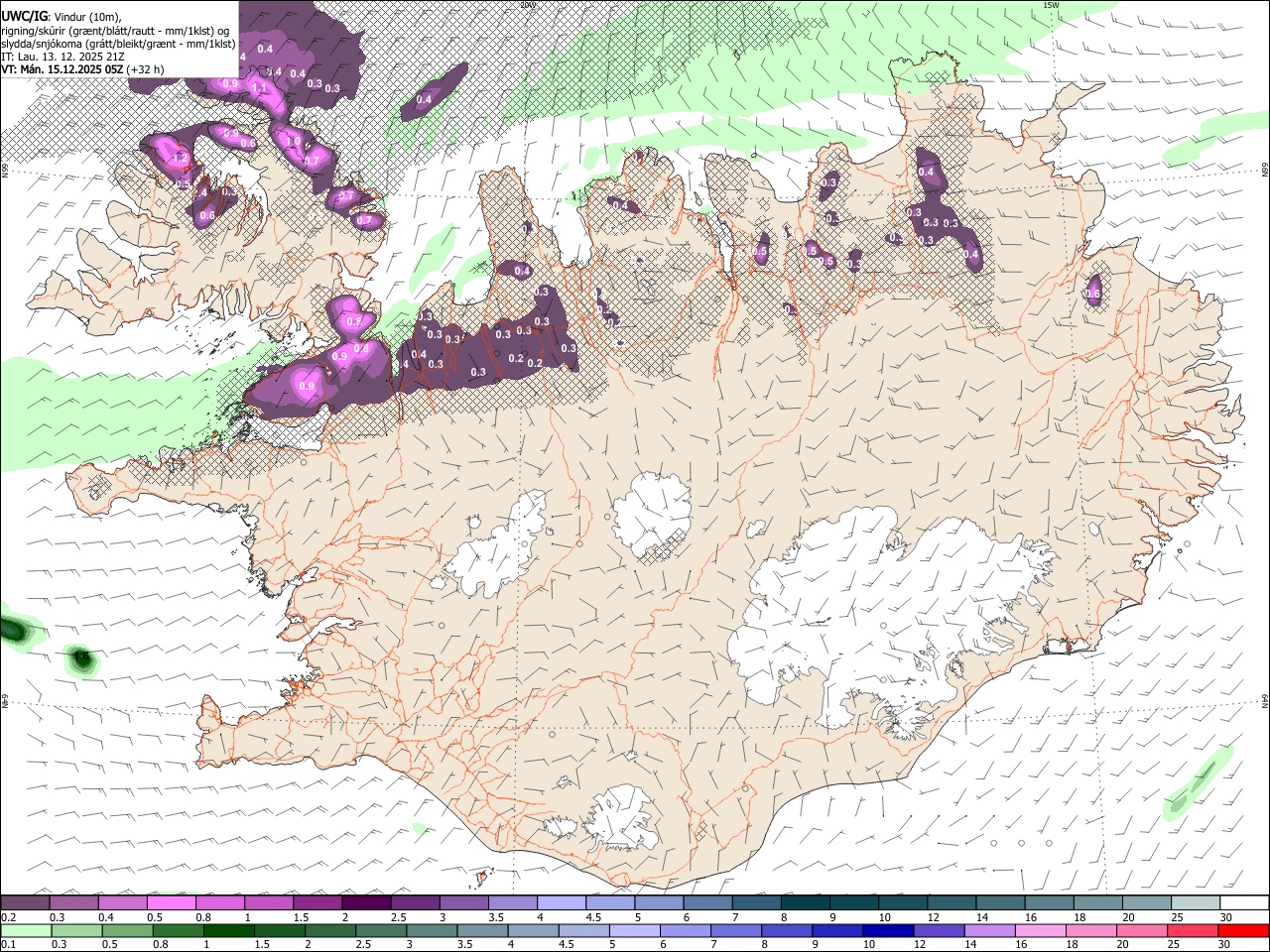Click the upper scale swatch between 0.4 and 0.5
This screenshot has width=1270, height=952.
pos(123,903)
